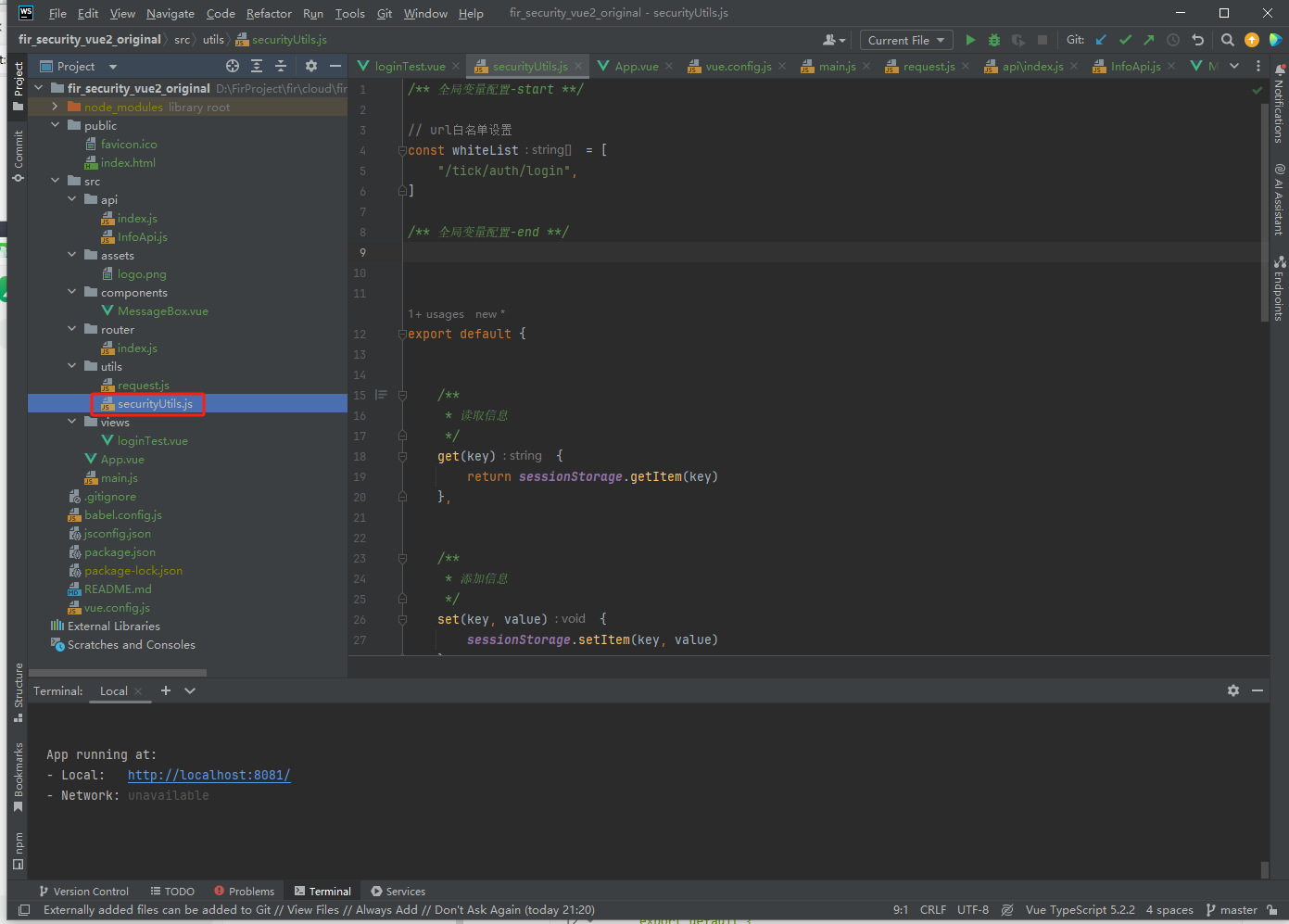The width and height of the screenshot is (1289, 924).
Task: Fold the get(key) method at line 18
Action: (x=402, y=456)
